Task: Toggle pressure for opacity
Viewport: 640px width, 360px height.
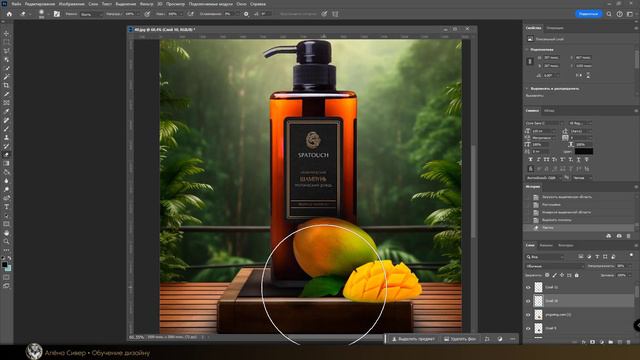Action: [x=147, y=14]
